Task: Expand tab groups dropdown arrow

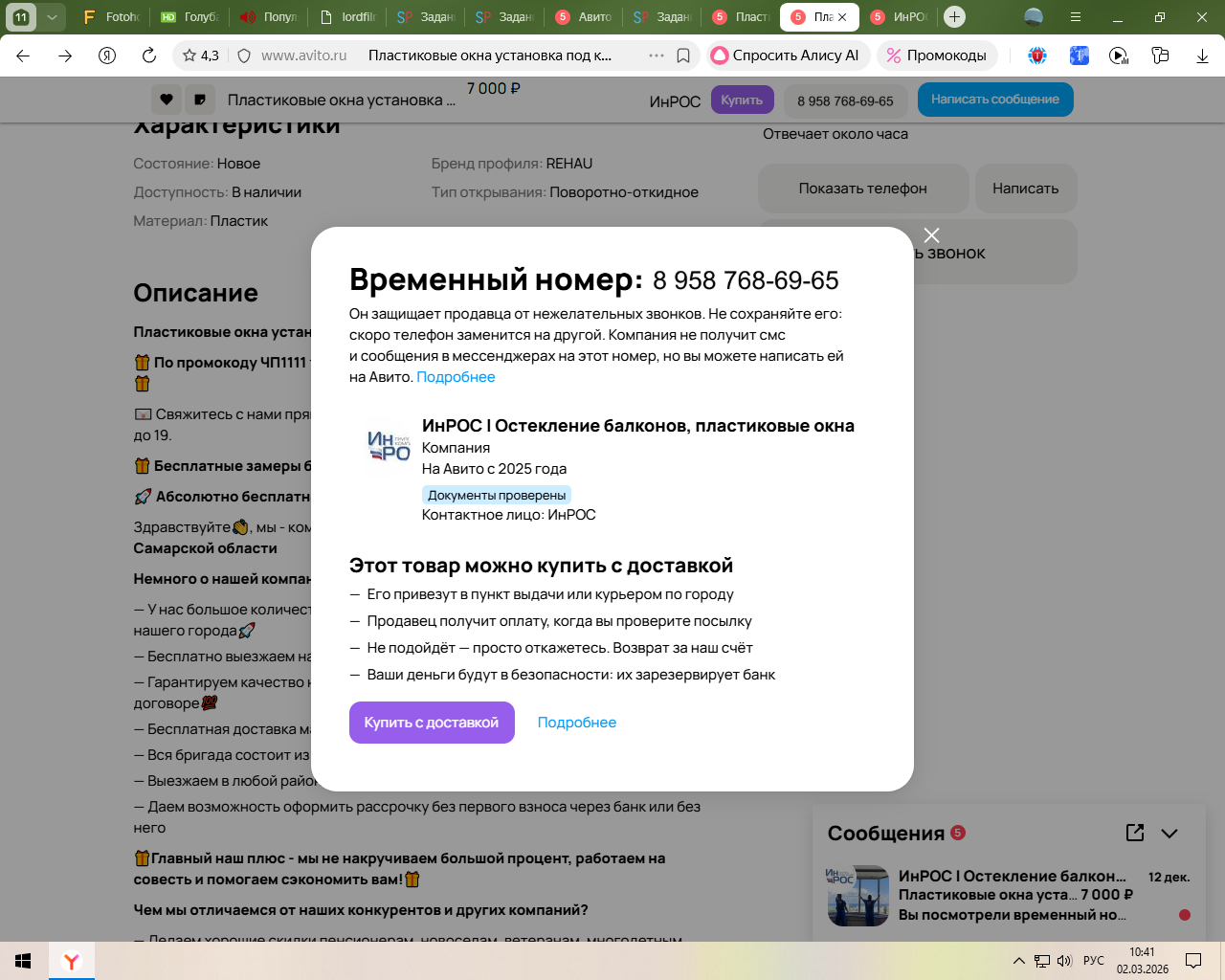Action: pyautogui.click(x=52, y=17)
